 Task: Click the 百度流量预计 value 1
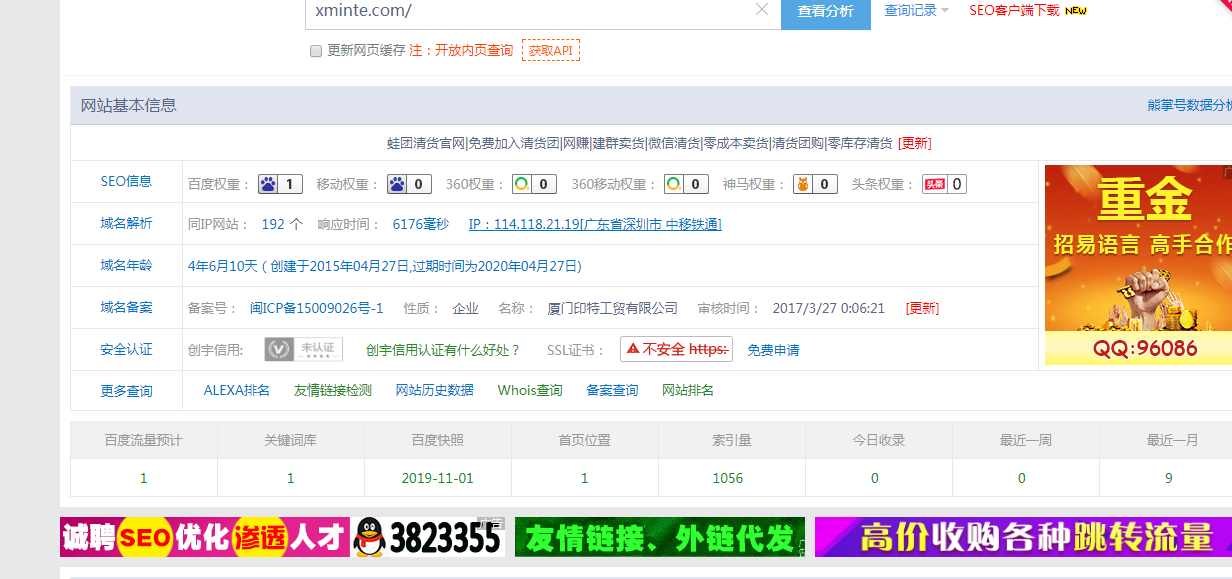tap(143, 478)
